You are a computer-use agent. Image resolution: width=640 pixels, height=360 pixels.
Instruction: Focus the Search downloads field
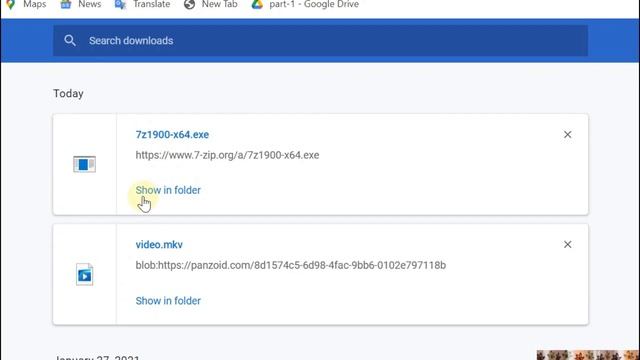pos(320,40)
